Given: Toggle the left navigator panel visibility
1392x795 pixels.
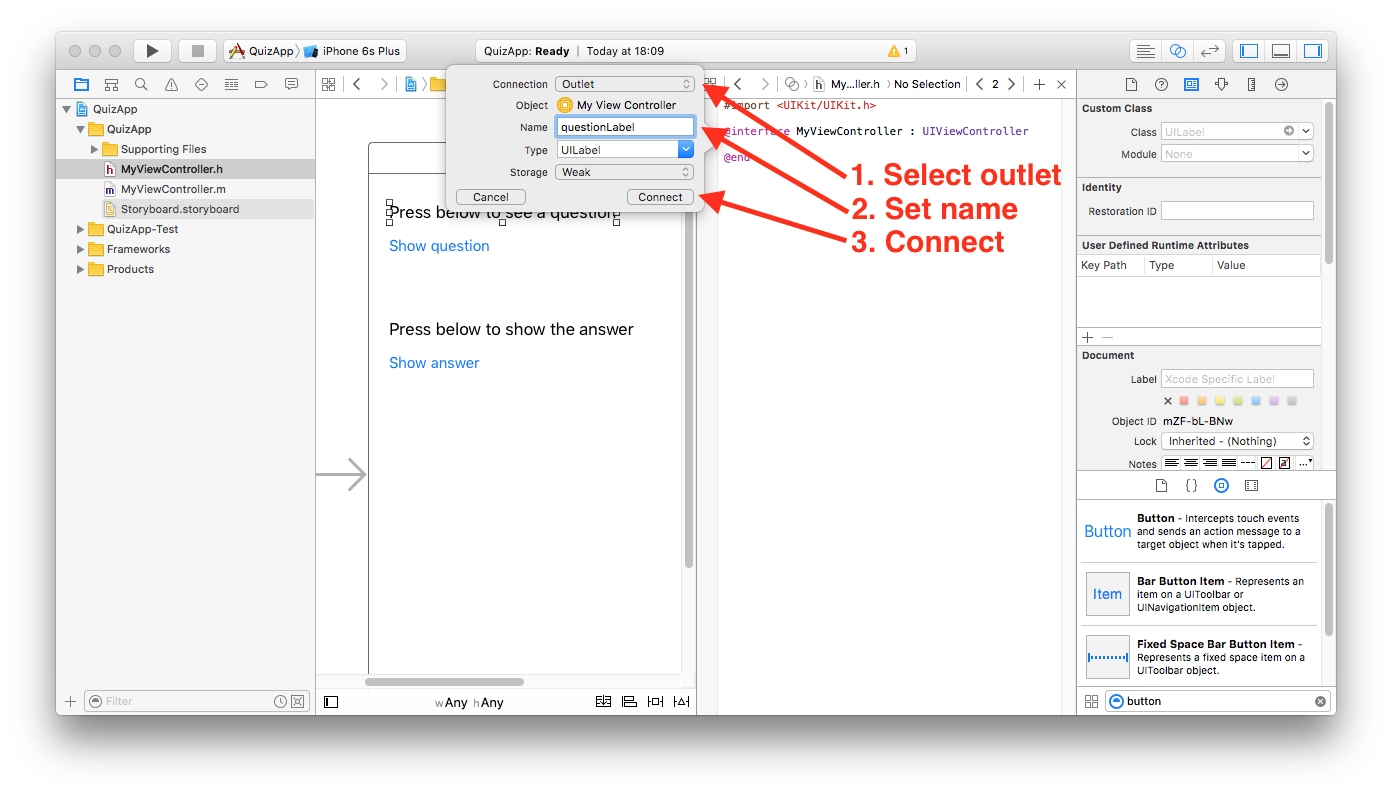Looking at the screenshot, I should tap(1249, 51).
